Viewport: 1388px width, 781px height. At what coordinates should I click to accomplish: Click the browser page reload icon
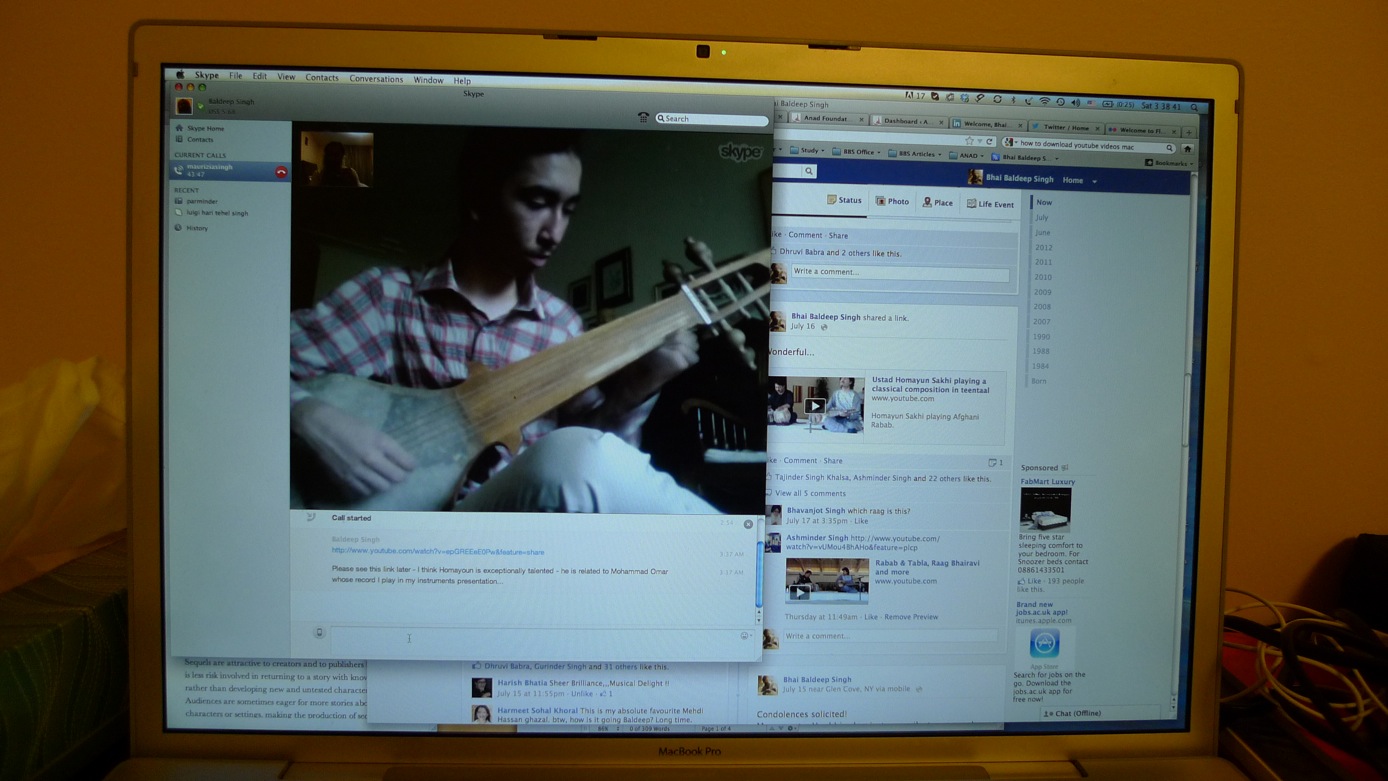click(990, 142)
